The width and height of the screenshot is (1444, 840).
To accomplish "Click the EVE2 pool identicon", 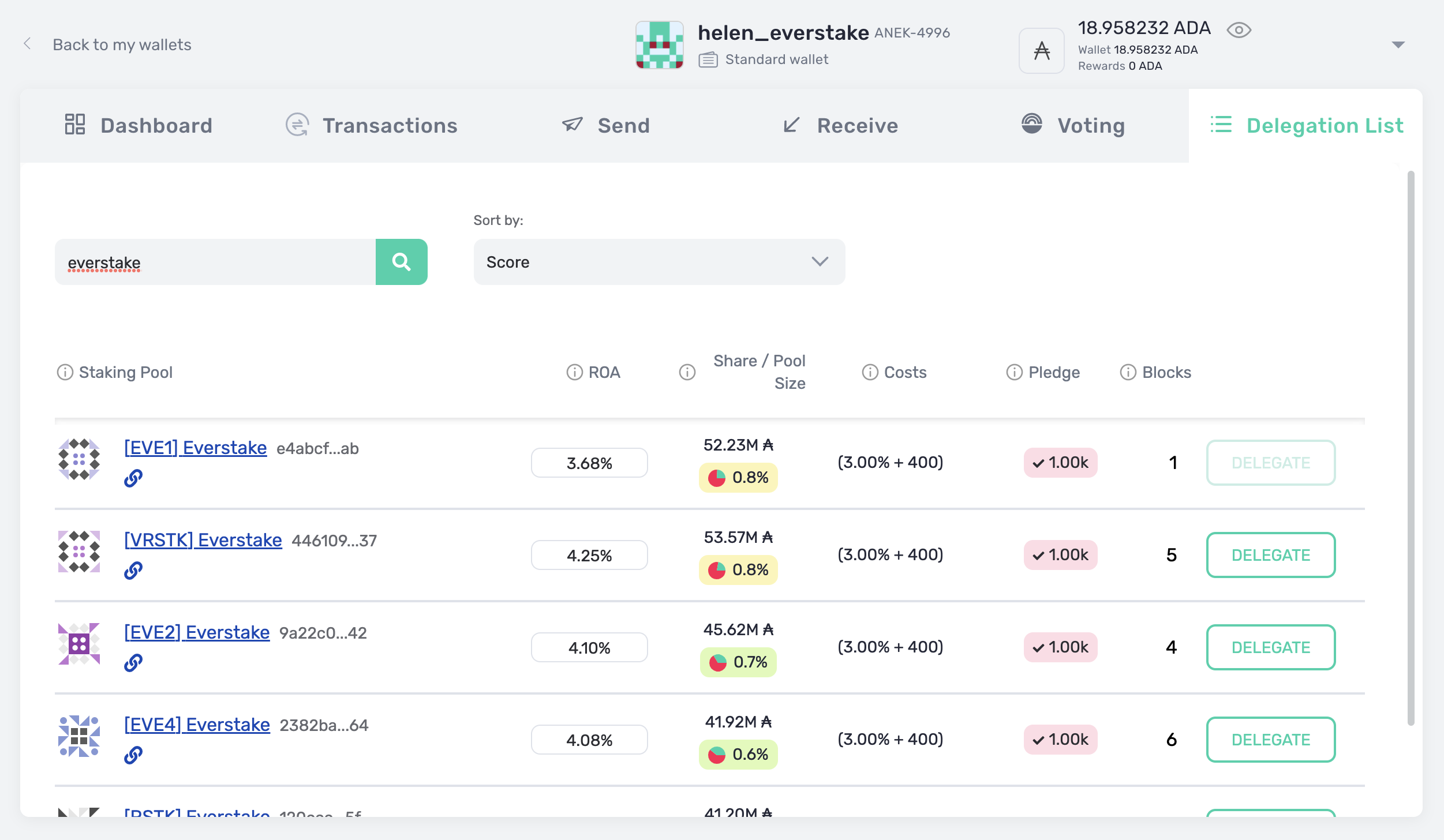I will pos(79,644).
